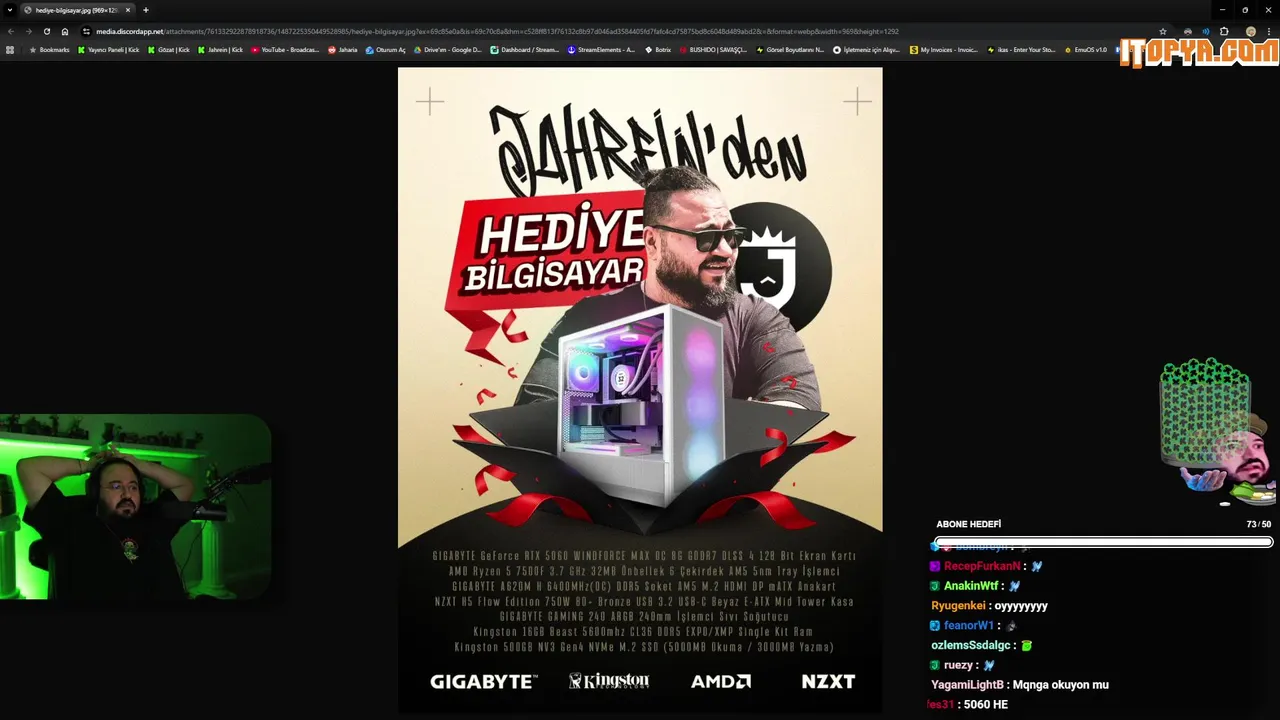1280x720 pixels.
Task: Open the Bookmarks folder
Action: click(50, 49)
